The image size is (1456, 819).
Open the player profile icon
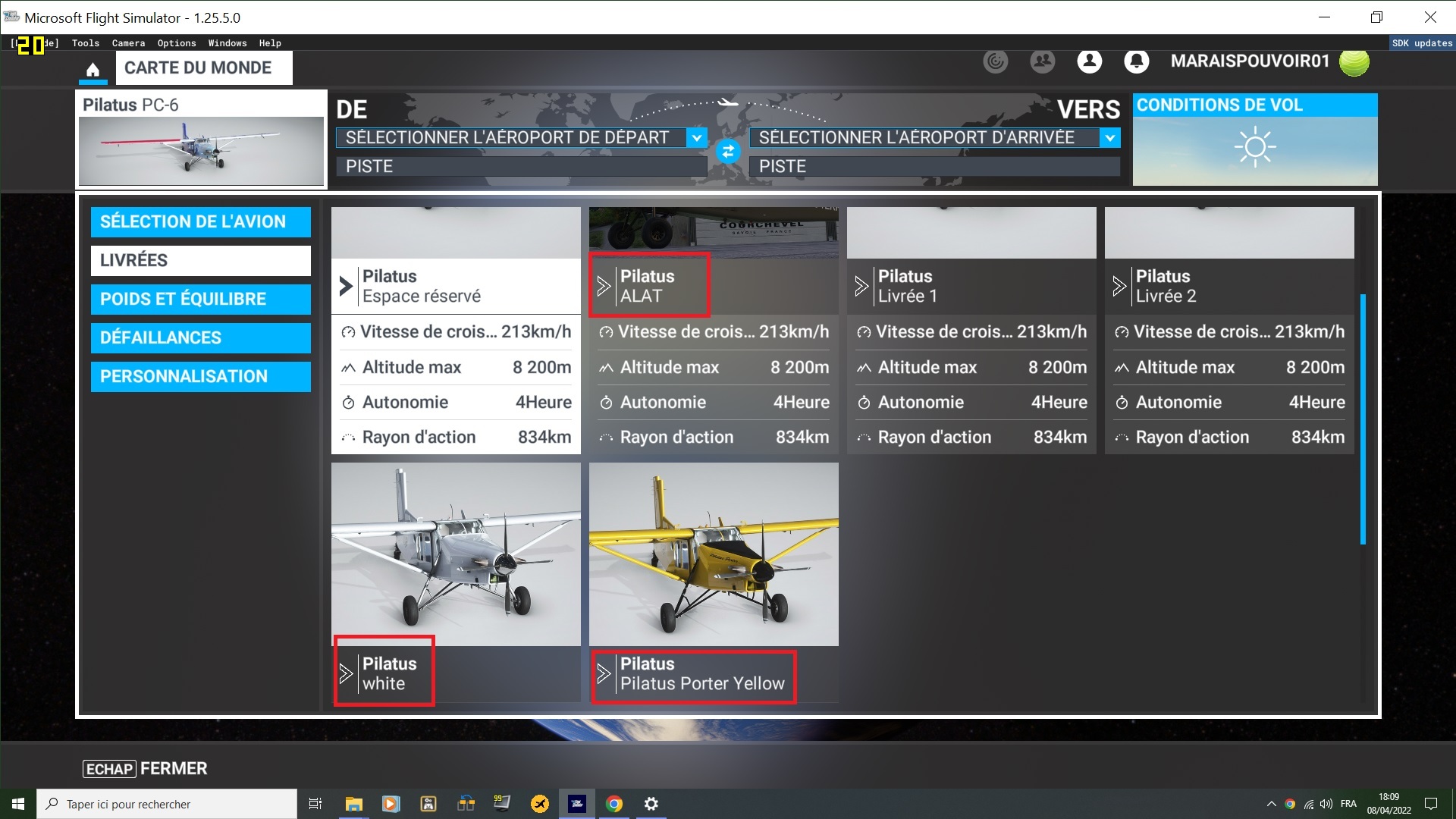[x=1089, y=61]
